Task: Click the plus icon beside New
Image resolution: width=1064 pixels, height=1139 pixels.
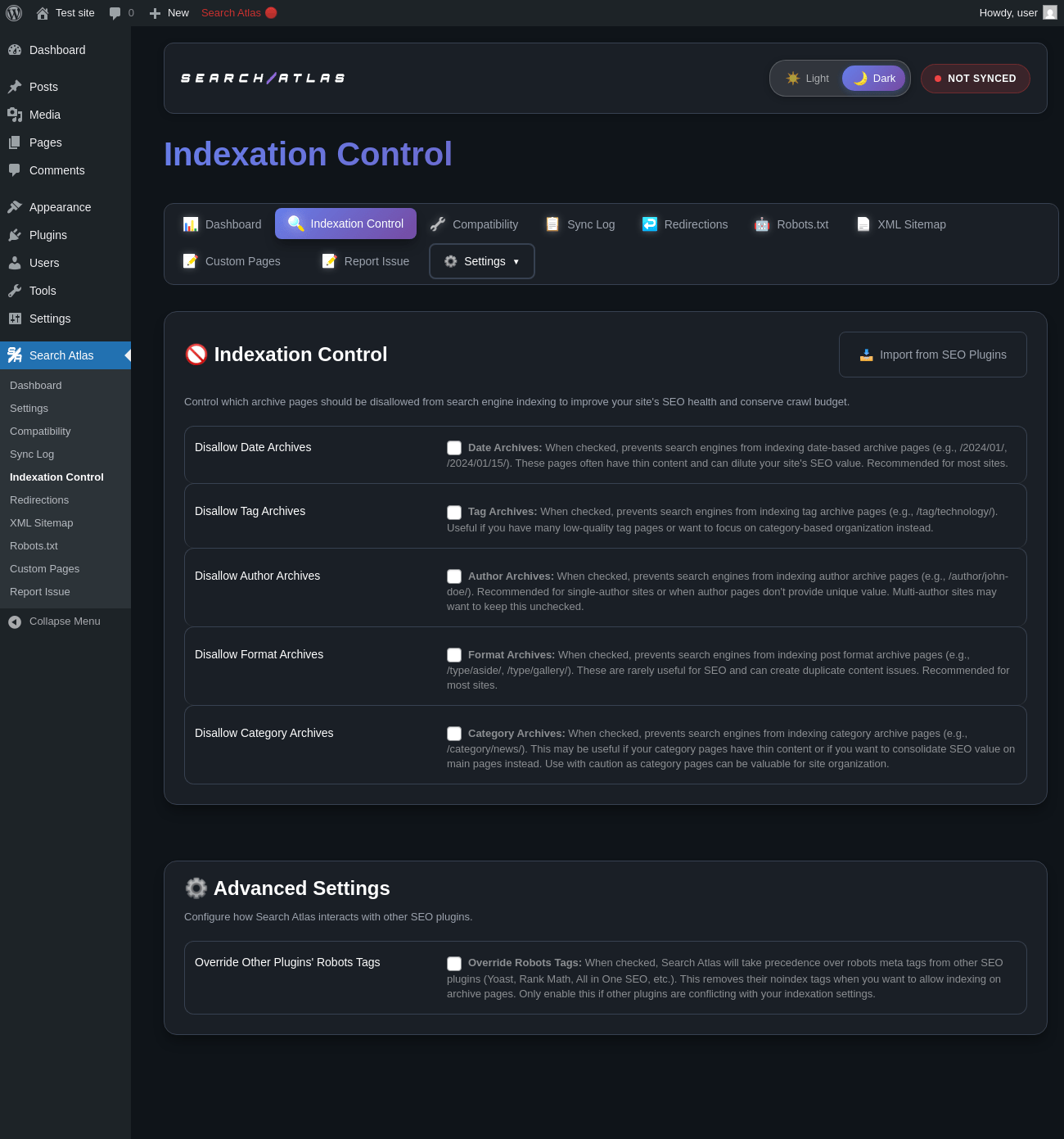Action: (156, 13)
